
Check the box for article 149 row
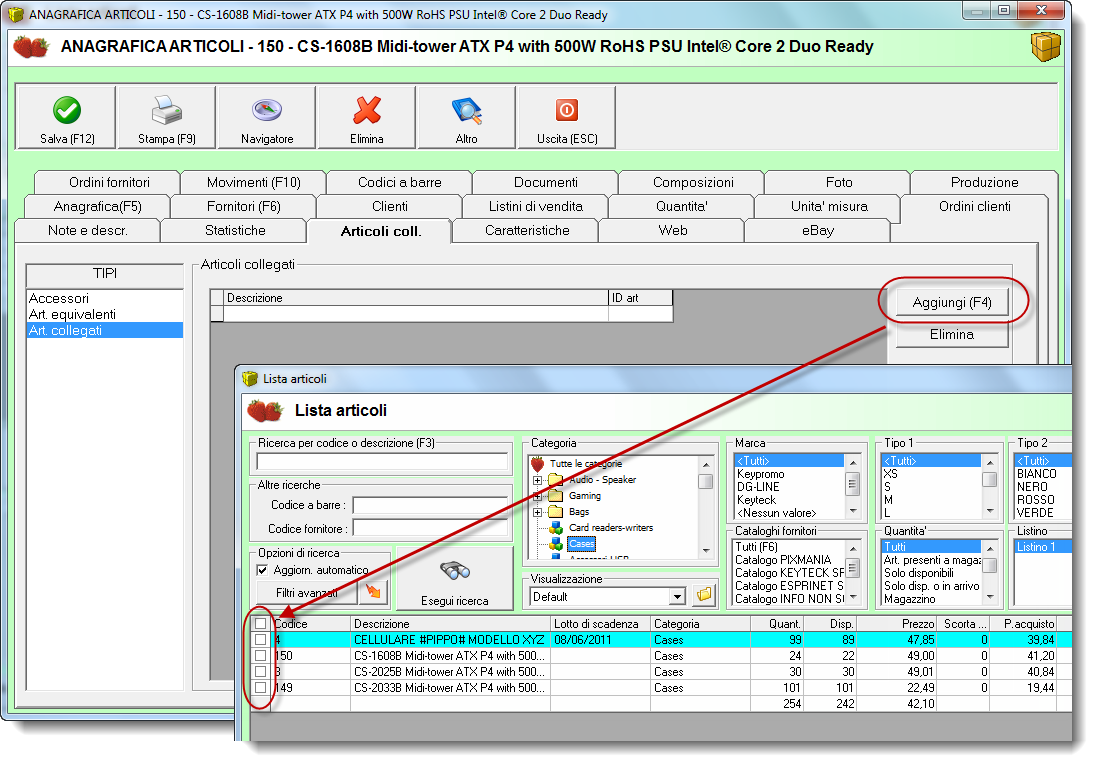point(261,688)
